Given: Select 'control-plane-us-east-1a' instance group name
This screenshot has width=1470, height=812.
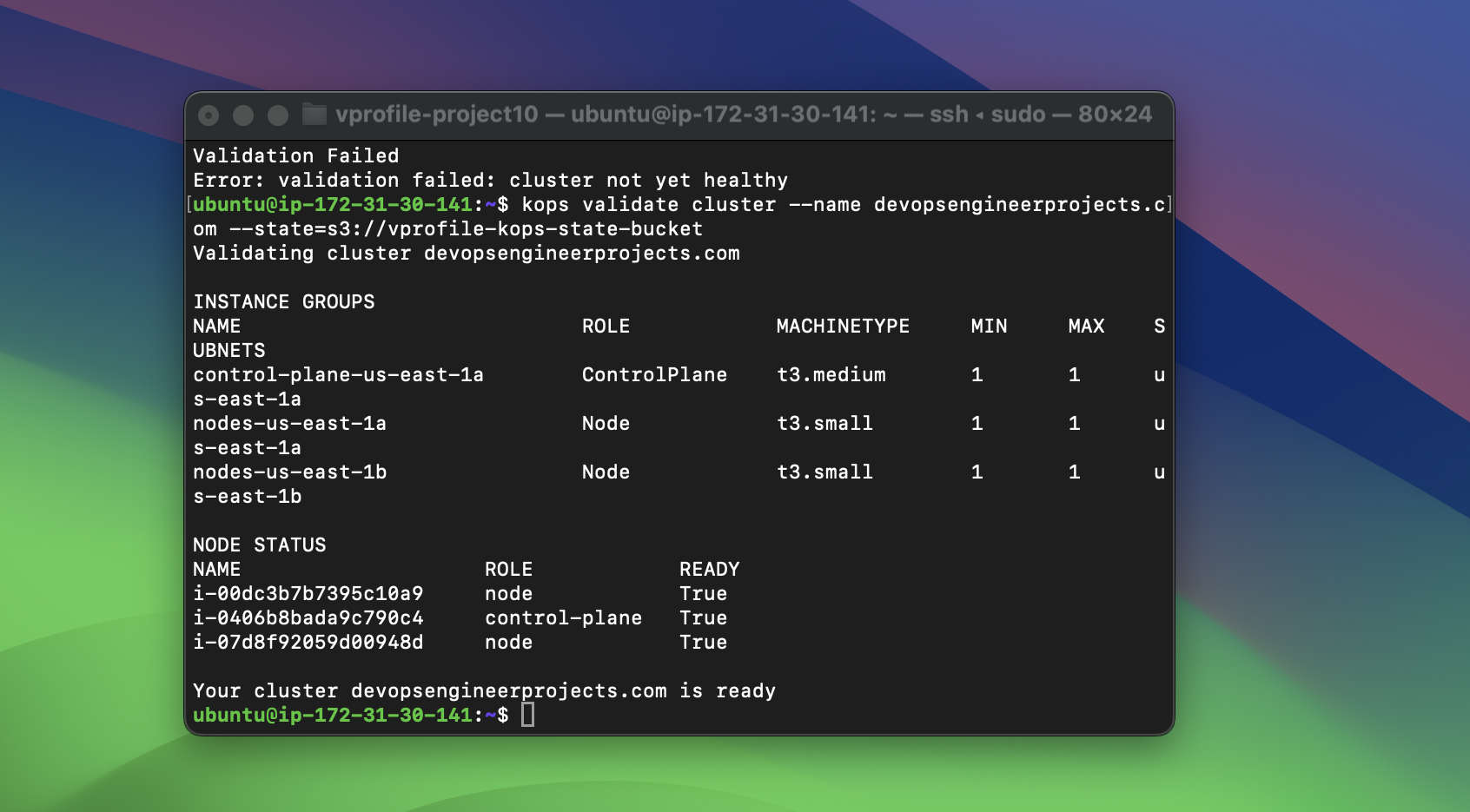Looking at the screenshot, I should click(338, 374).
